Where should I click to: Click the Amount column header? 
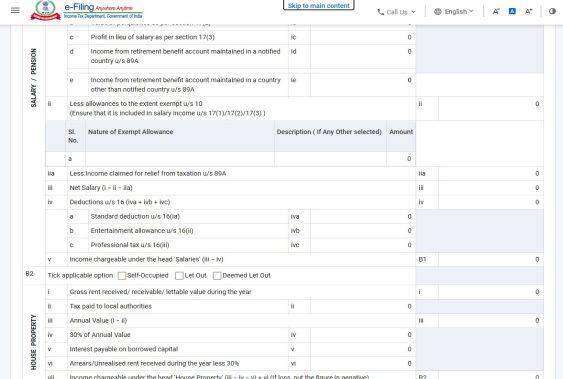pyautogui.click(x=401, y=132)
